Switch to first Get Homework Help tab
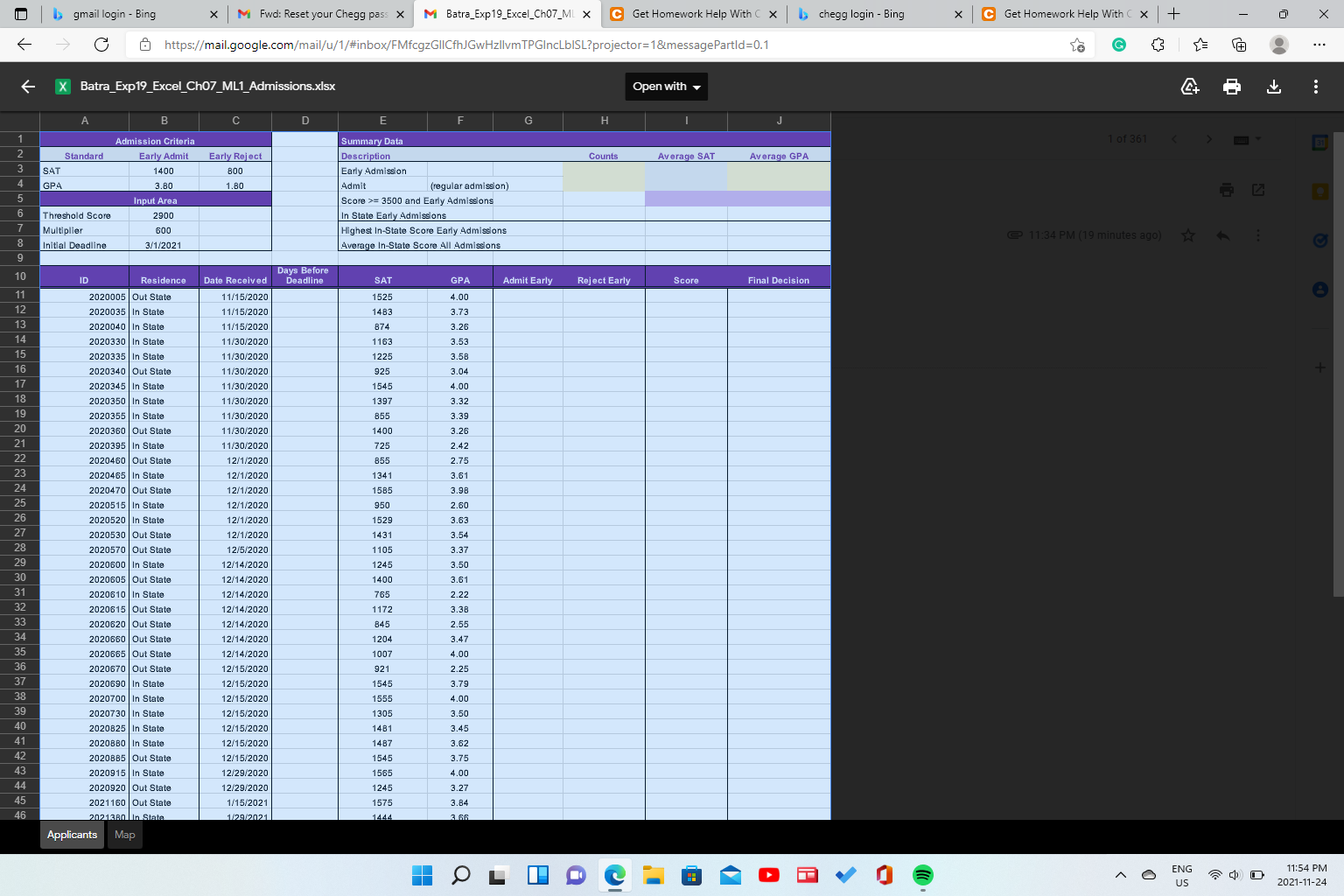Image resolution: width=1344 pixels, height=896 pixels. (x=696, y=14)
